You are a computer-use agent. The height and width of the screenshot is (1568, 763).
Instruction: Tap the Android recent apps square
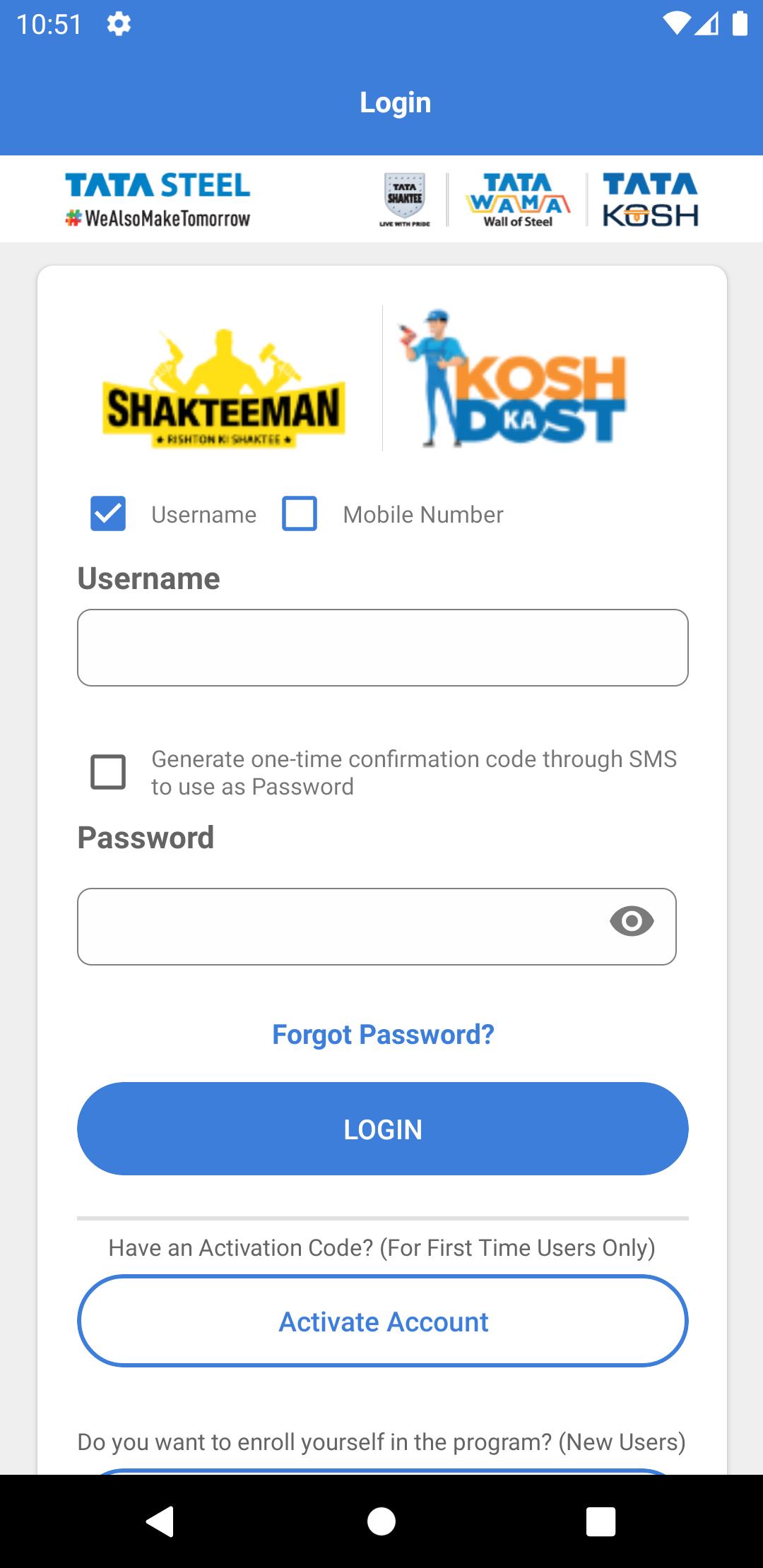pos(601,1521)
